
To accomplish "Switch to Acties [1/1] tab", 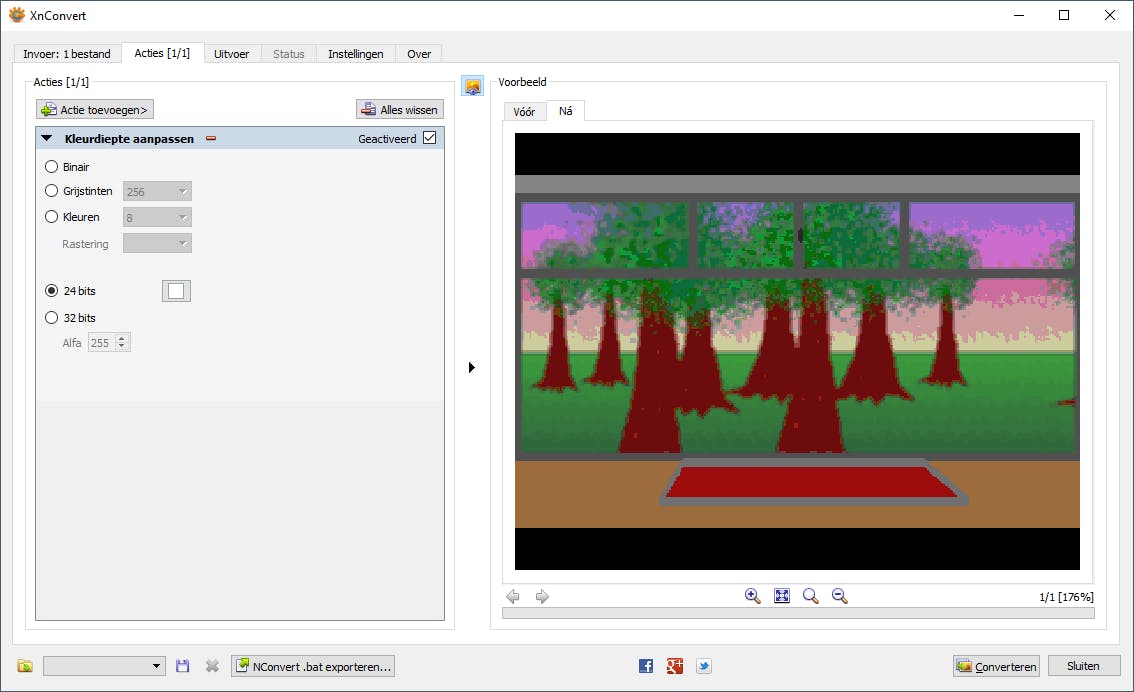I will tap(162, 54).
